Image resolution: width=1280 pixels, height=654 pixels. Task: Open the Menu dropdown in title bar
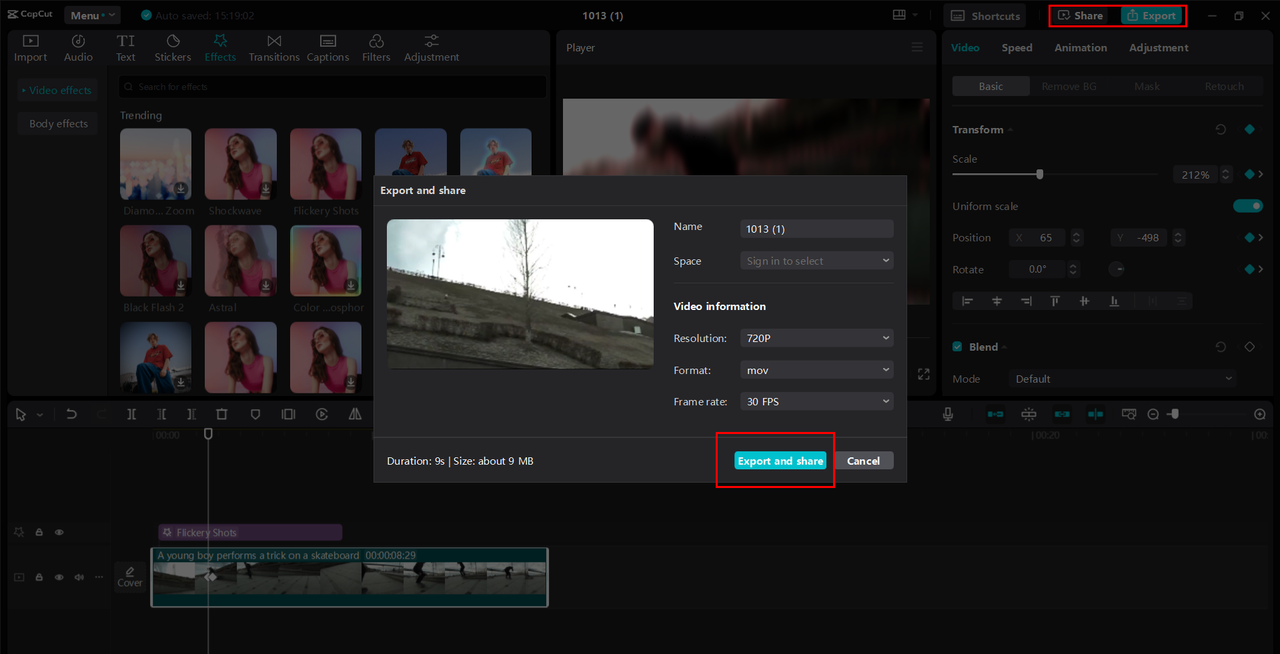click(x=92, y=15)
